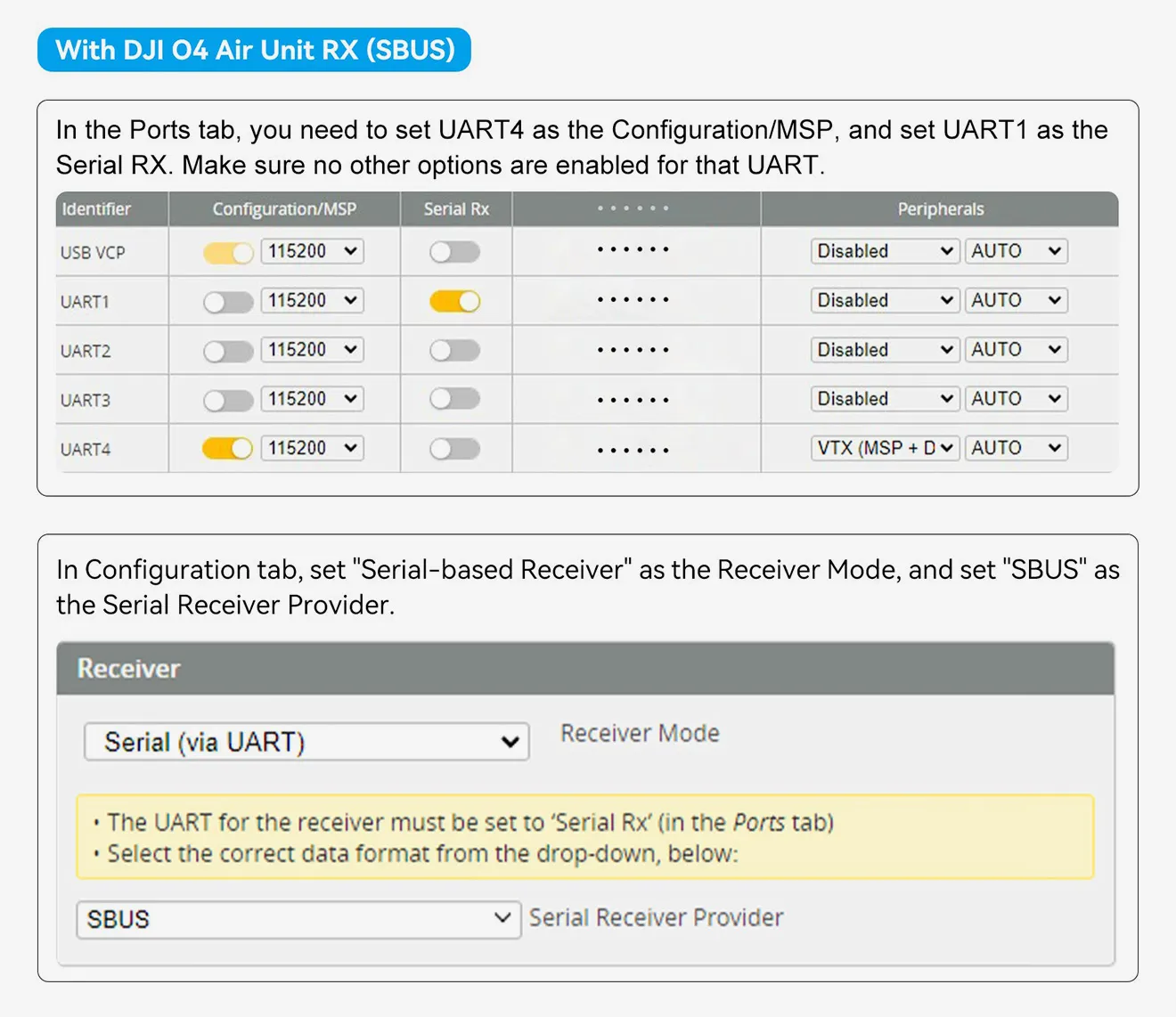
Task: Disable the UART1 Serial Rx toggle
Action: pyautogui.click(x=455, y=301)
